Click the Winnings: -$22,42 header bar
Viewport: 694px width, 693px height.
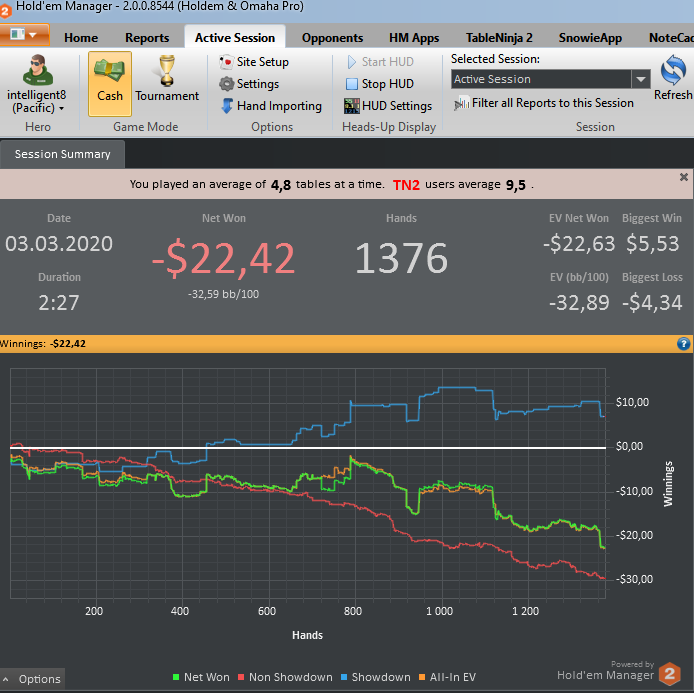347,344
